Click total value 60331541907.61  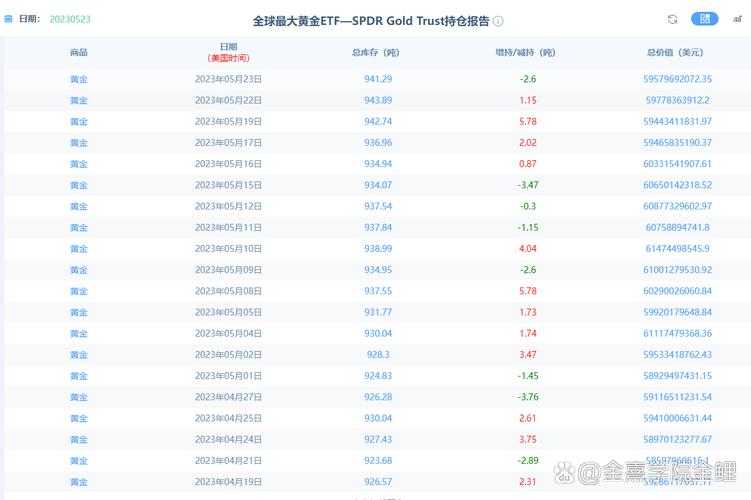[x=677, y=164]
